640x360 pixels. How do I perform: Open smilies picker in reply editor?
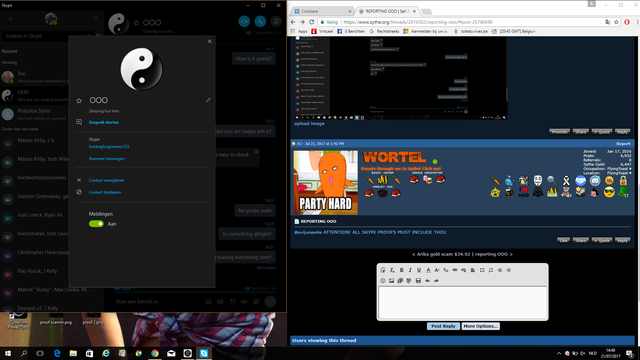(x=383, y=281)
